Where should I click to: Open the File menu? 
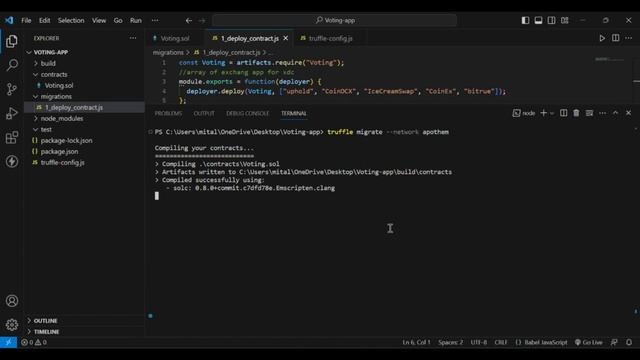(x=26, y=20)
